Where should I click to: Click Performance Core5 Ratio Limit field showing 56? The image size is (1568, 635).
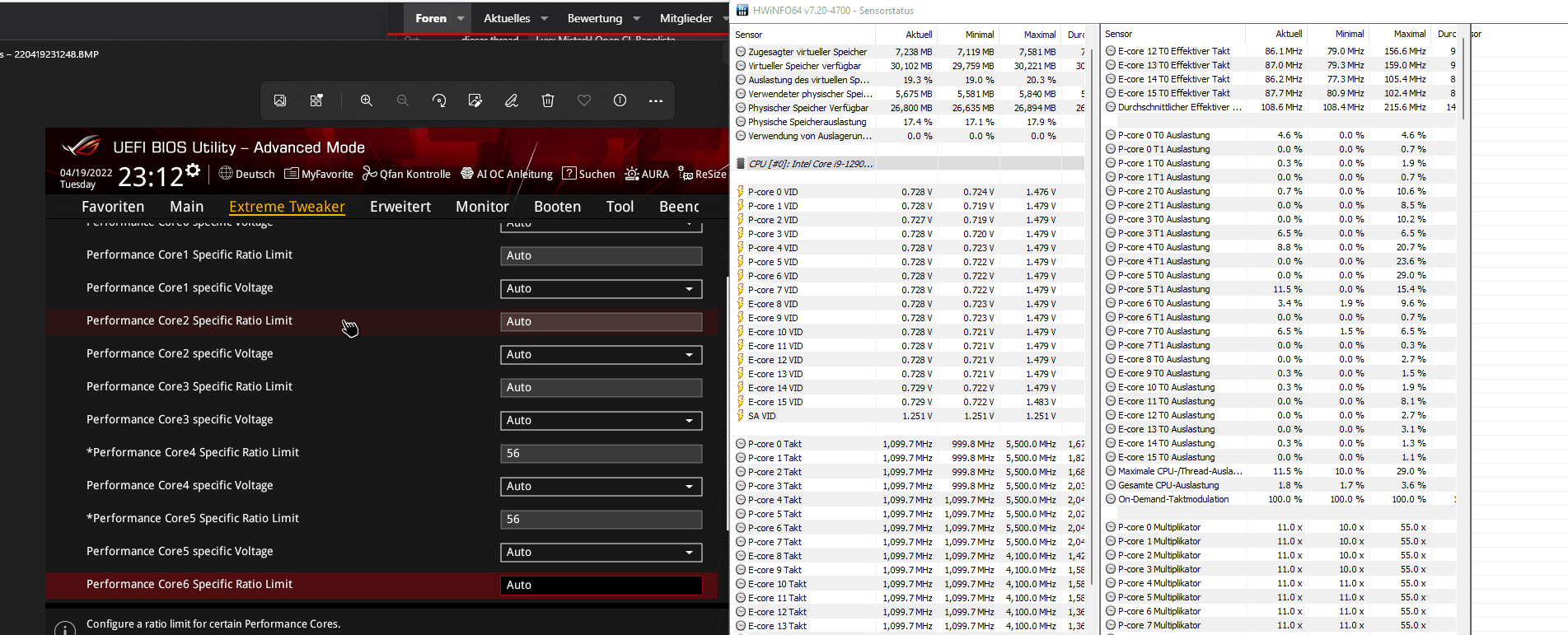601,520
